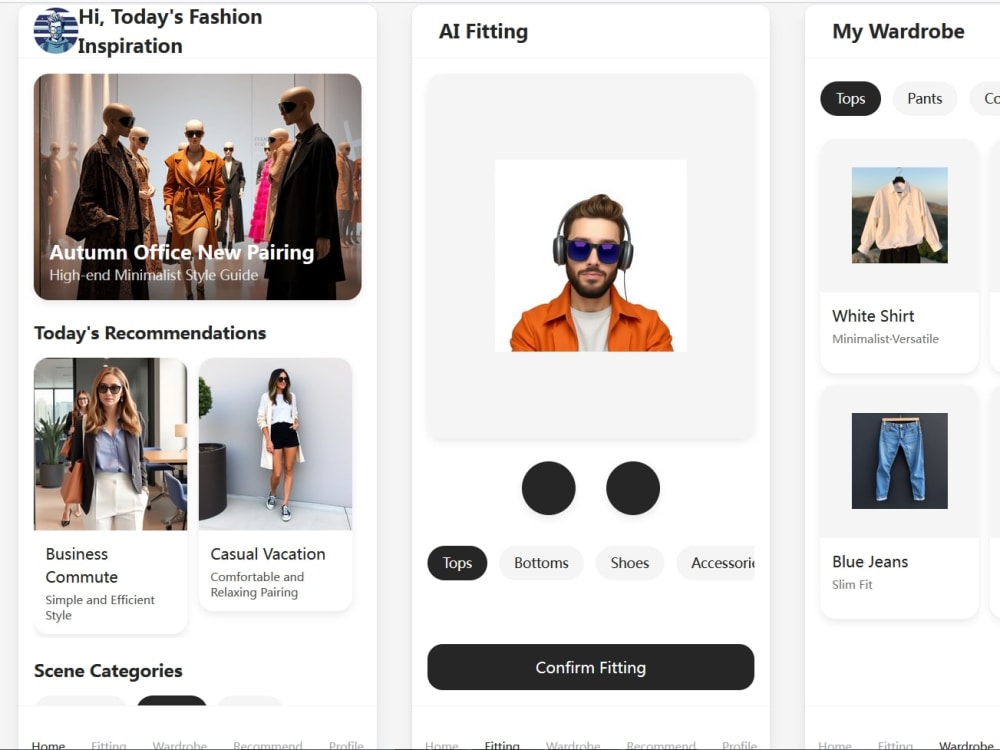Open the White Shirt item photo
This screenshot has width=1000, height=750.
899,215
